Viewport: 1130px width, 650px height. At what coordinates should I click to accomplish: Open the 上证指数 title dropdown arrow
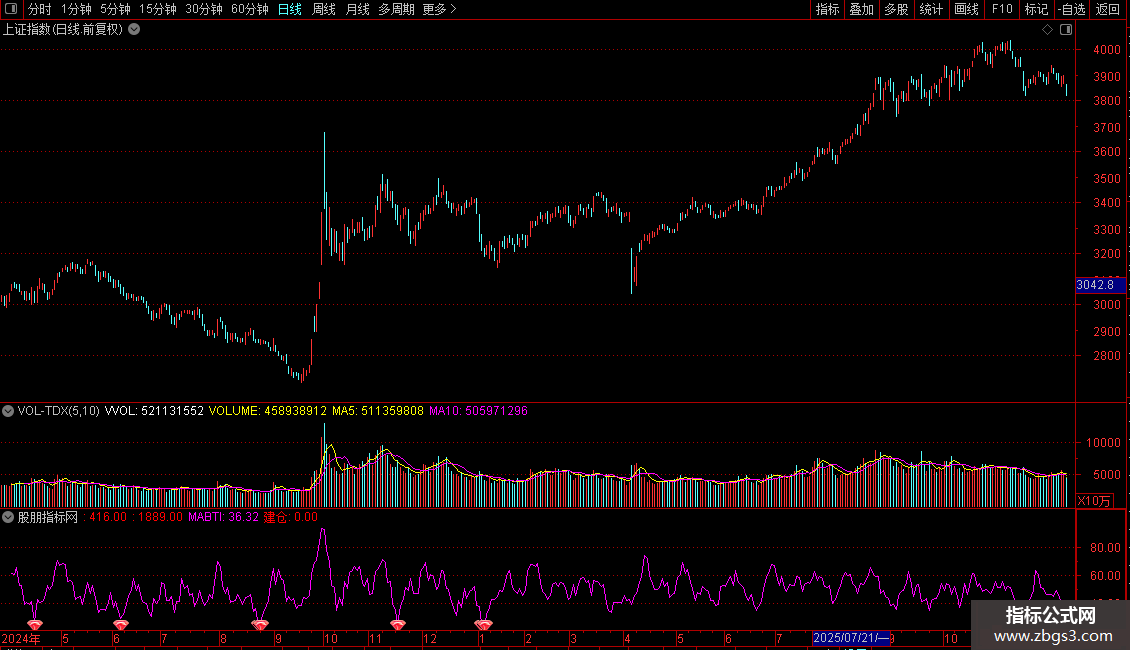pyautogui.click(x=134, y=30)
